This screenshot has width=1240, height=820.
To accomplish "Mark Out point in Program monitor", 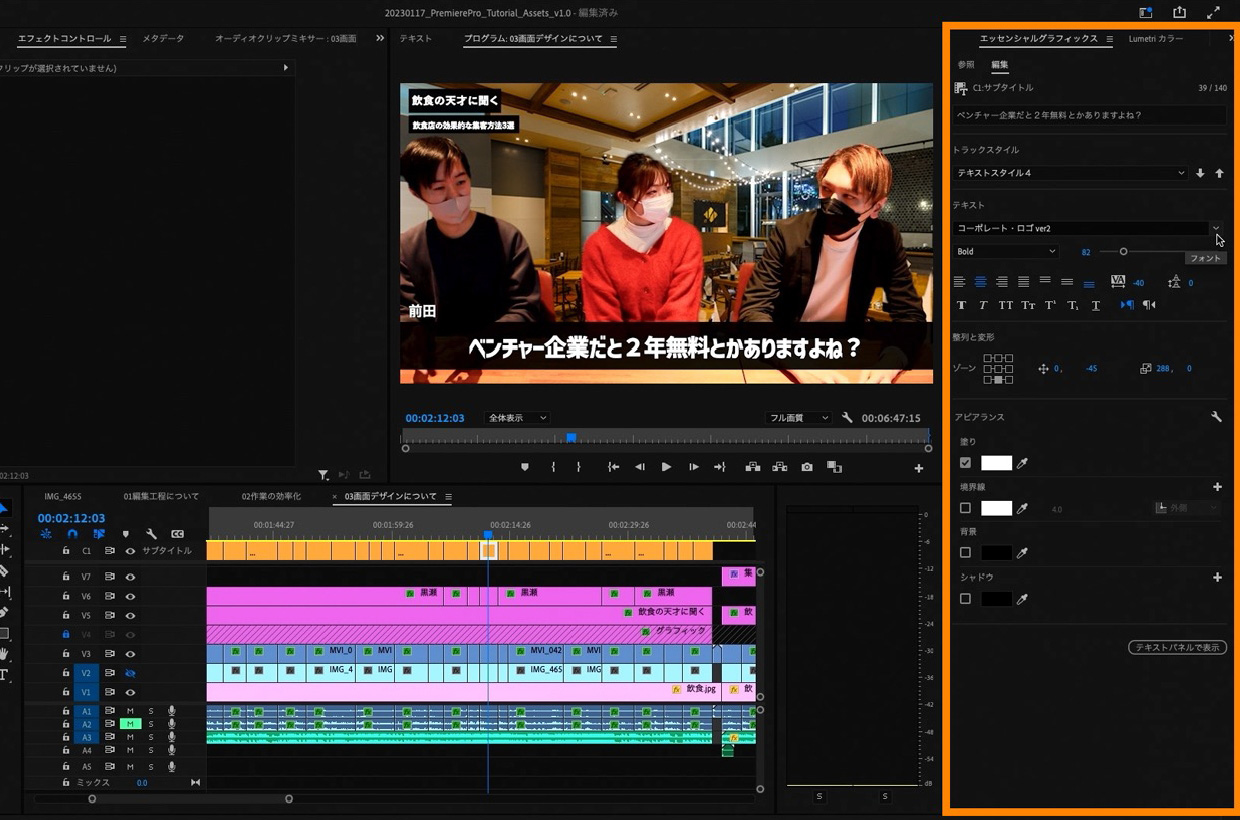I will tap(578, 467).
